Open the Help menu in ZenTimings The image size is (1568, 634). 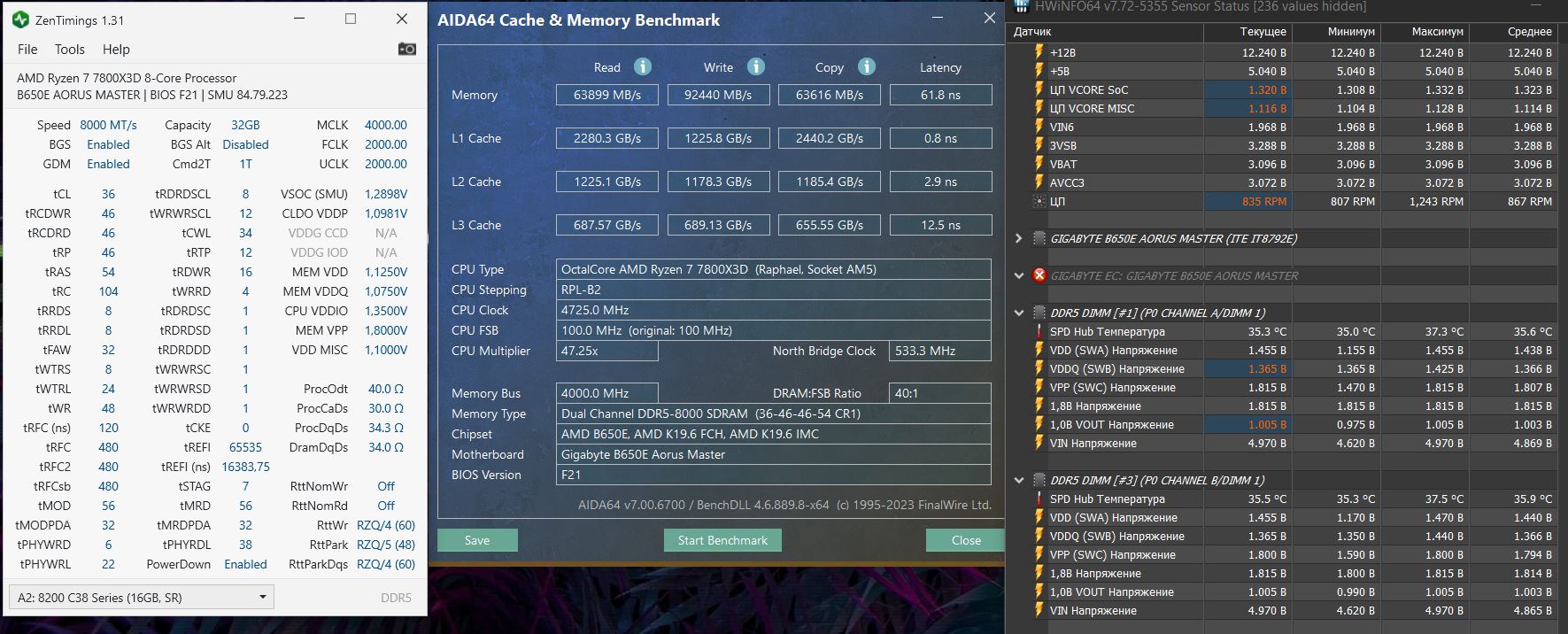pyautogui.click(x=116, y=50)
